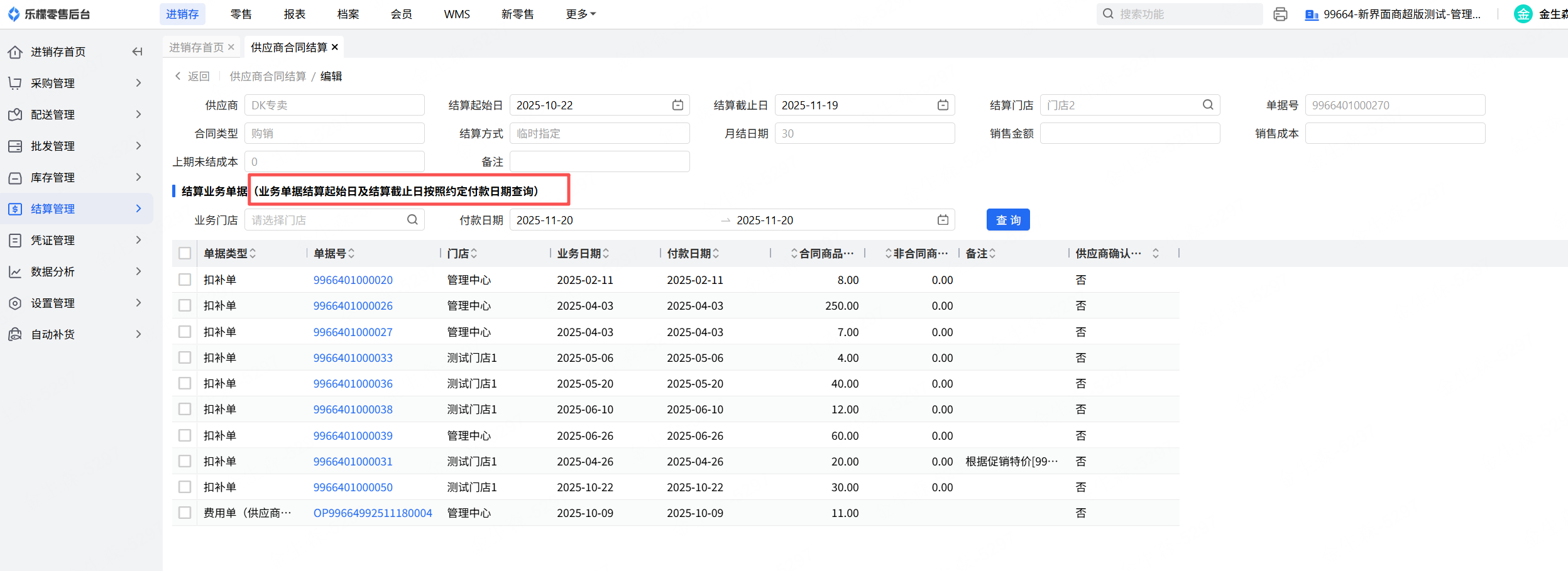The image size is (1568, 571).
Task: Click the blue 查询 button
Action: [1007, 220]
